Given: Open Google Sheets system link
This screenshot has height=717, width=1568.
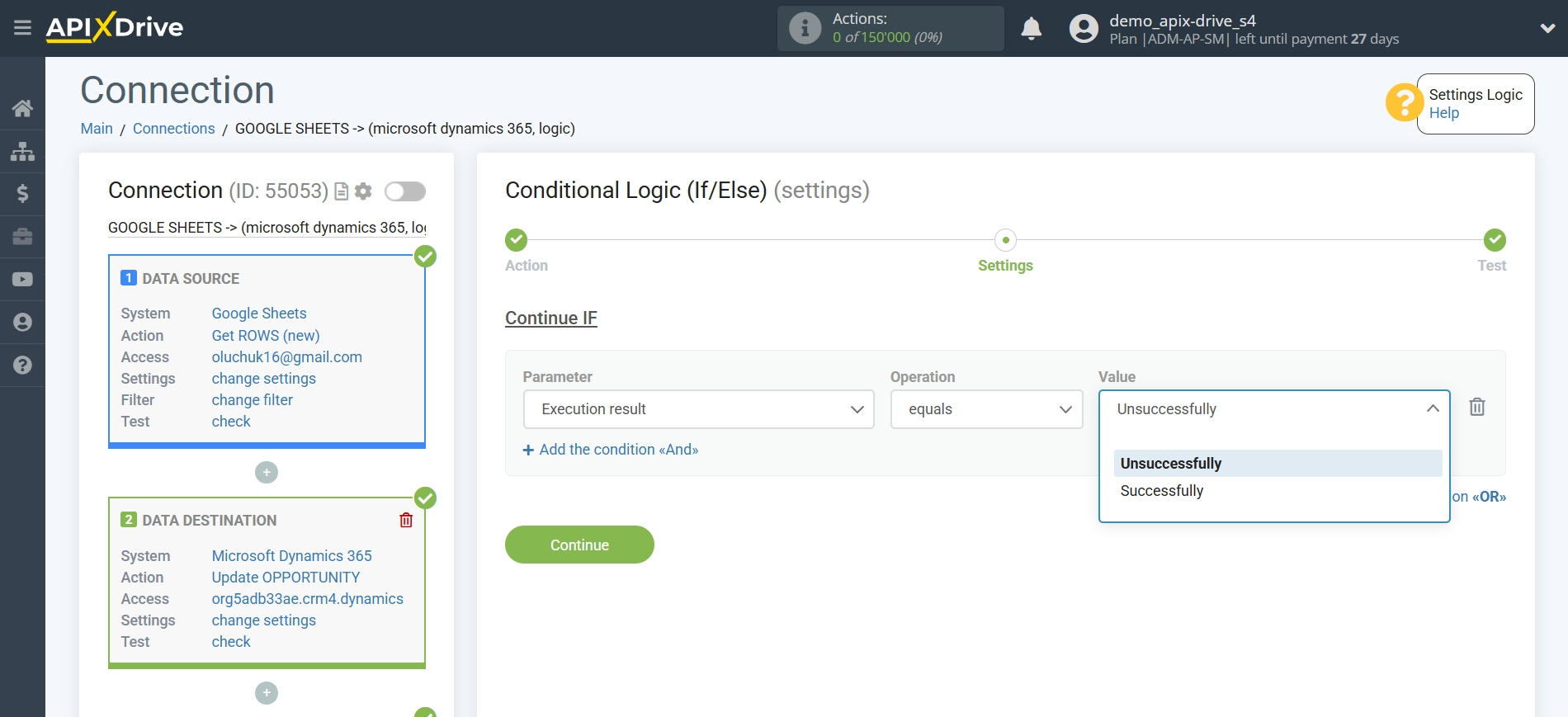Looking at the screenshot, I should pyautogui.click(x=259, y=314).
